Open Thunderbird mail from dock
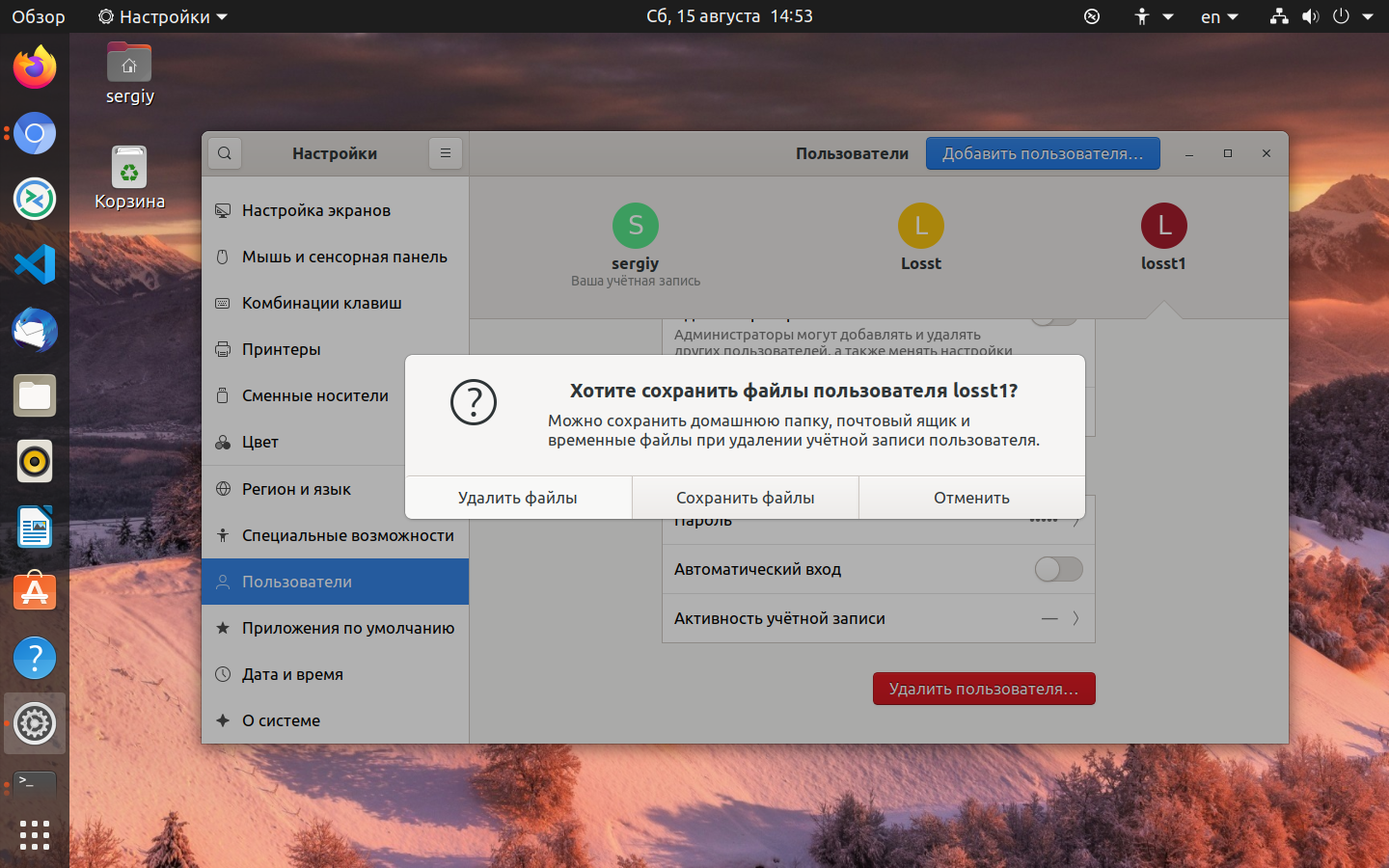 click(35, 330)
